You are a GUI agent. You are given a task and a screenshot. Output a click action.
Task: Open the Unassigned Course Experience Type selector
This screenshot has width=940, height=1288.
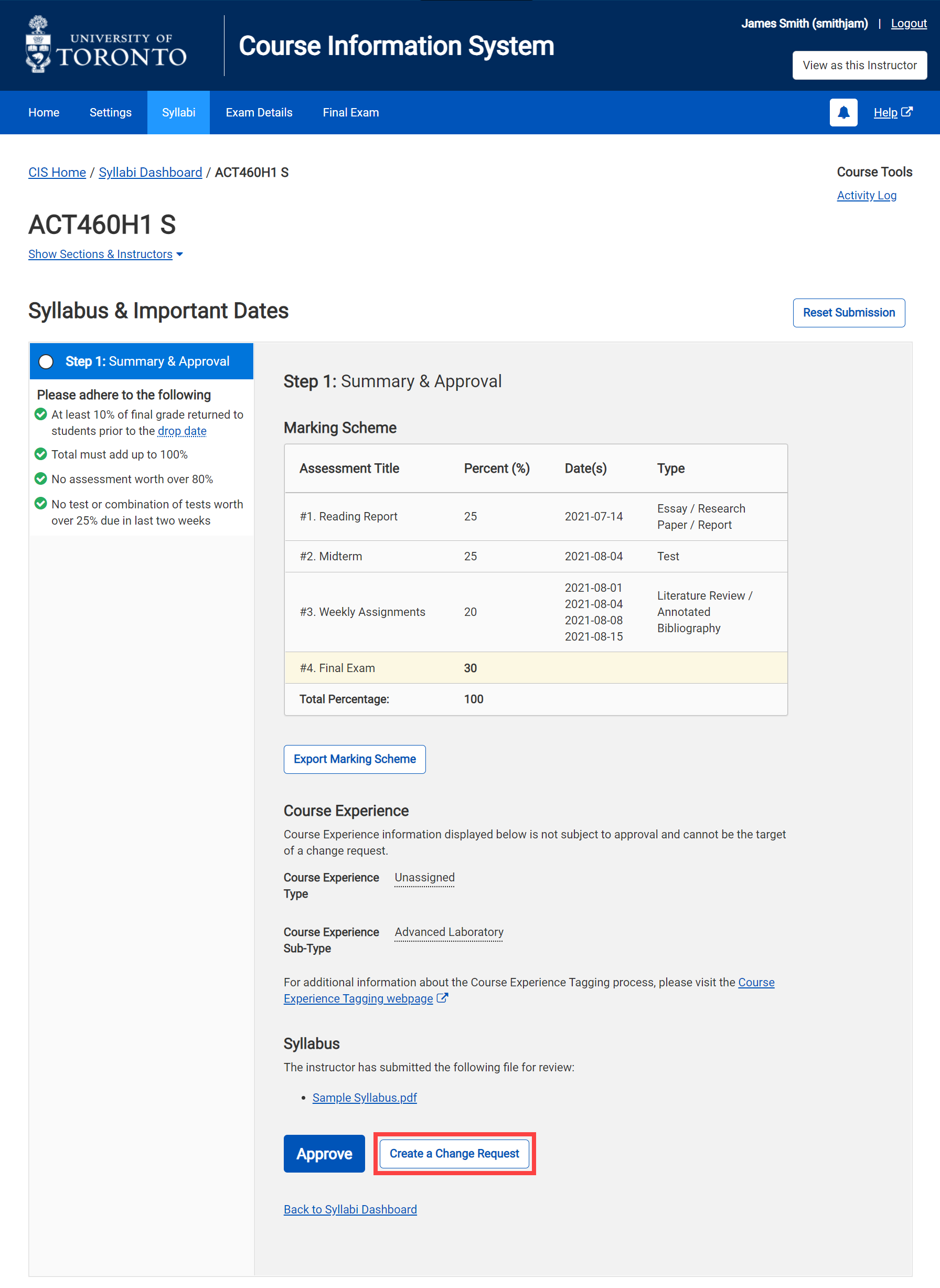click(424, 877)
